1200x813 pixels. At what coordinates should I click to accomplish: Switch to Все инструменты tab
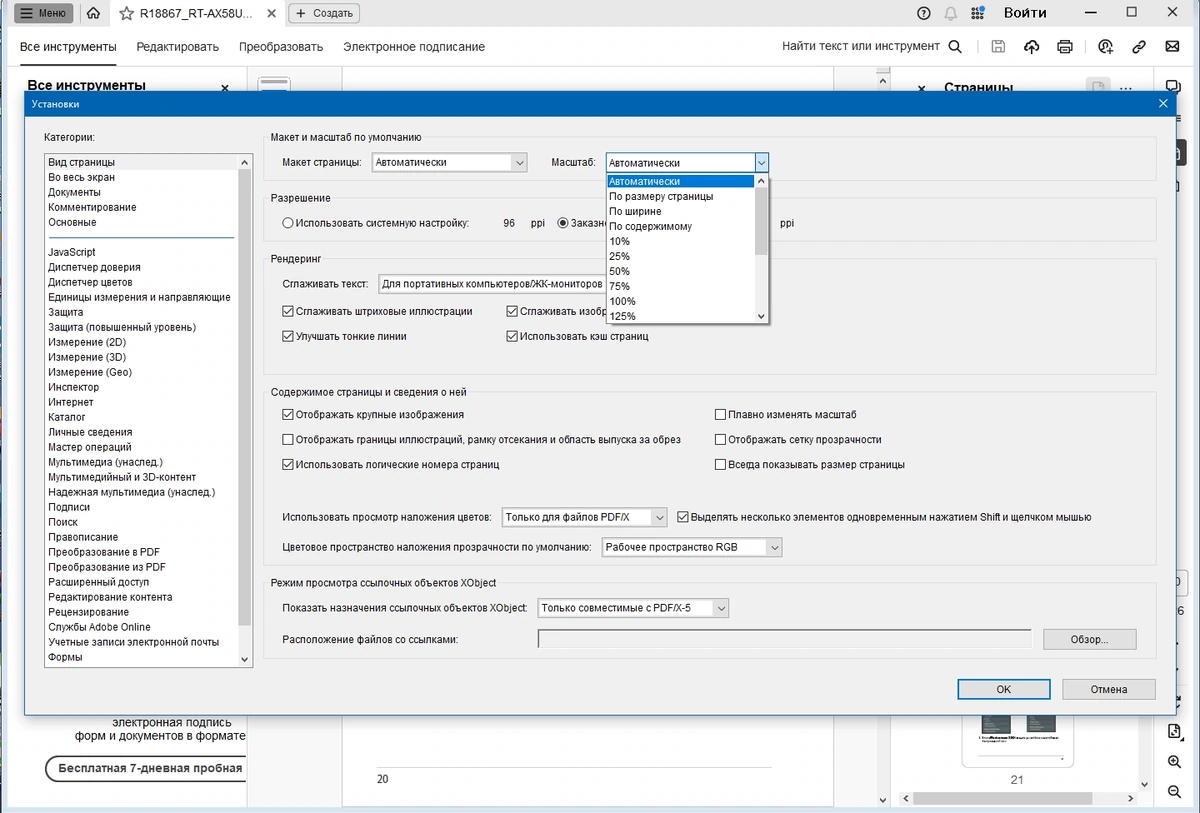pos(68,47)
